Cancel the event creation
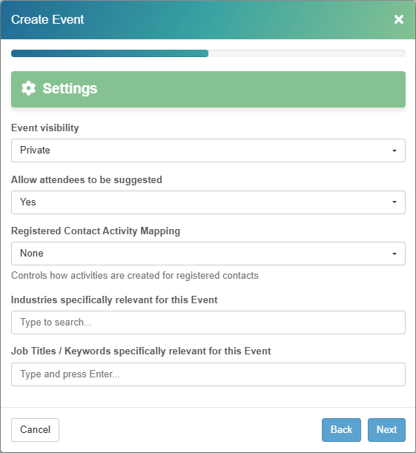 [x=35, y=430]
